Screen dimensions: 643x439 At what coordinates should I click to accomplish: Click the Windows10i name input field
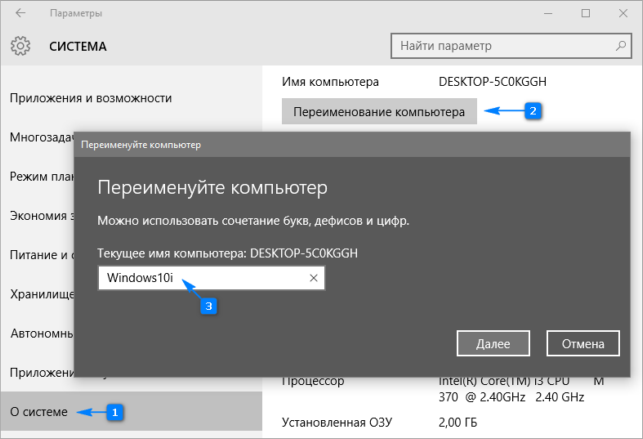click(x=211, y=278)
